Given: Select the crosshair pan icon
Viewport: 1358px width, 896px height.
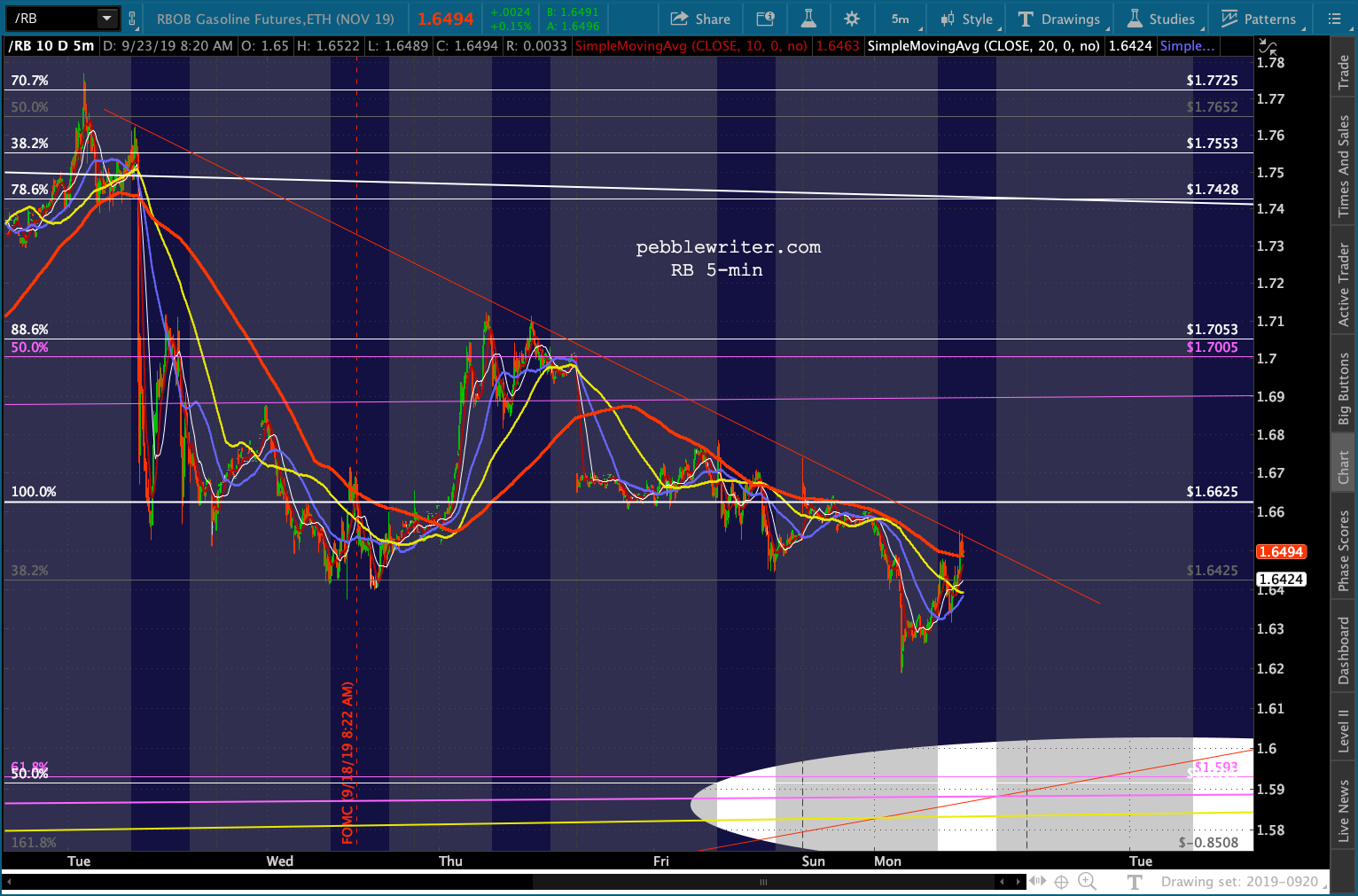Looking at the screenshot, I should 1061,881.
